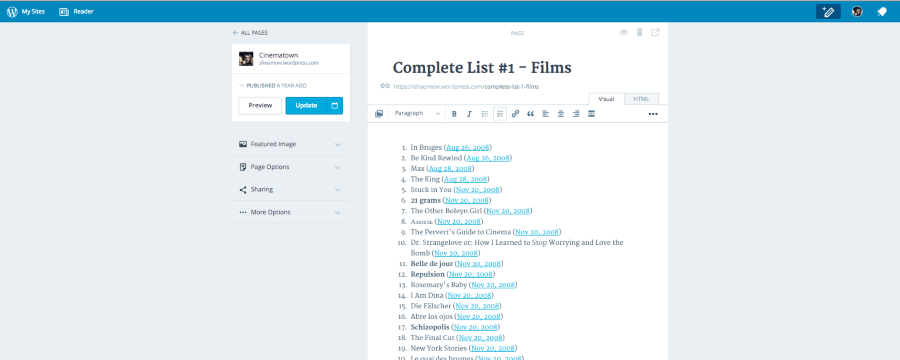The height and width of the screenshot is (360, 900).
Task: Expand the Featured Image section
Action: click(290, 144)
